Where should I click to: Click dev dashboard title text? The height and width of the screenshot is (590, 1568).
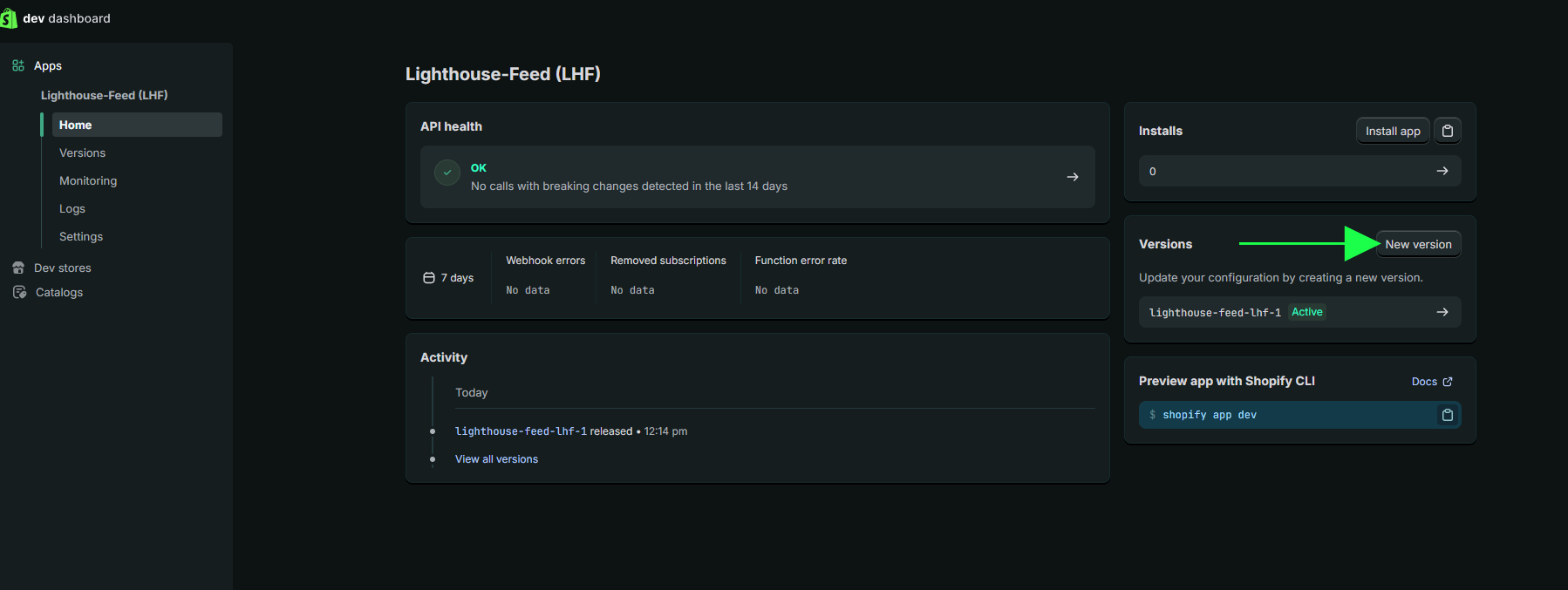click(66, 18)
